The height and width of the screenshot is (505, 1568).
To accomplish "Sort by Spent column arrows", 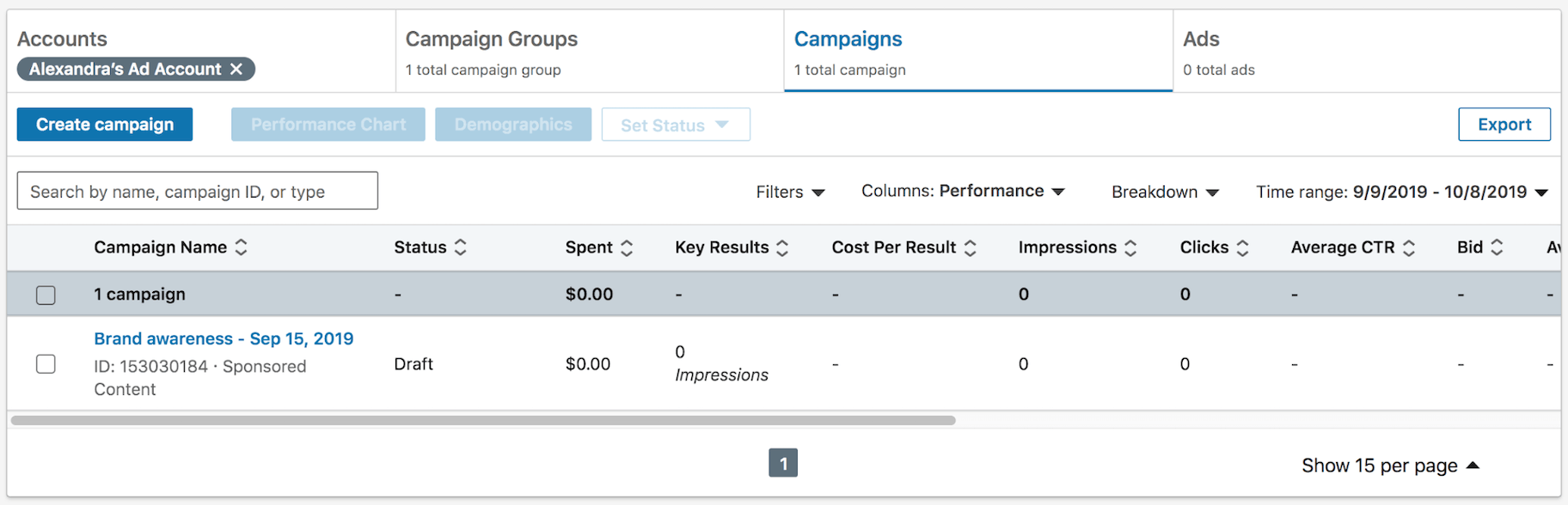I will [627, 247].
